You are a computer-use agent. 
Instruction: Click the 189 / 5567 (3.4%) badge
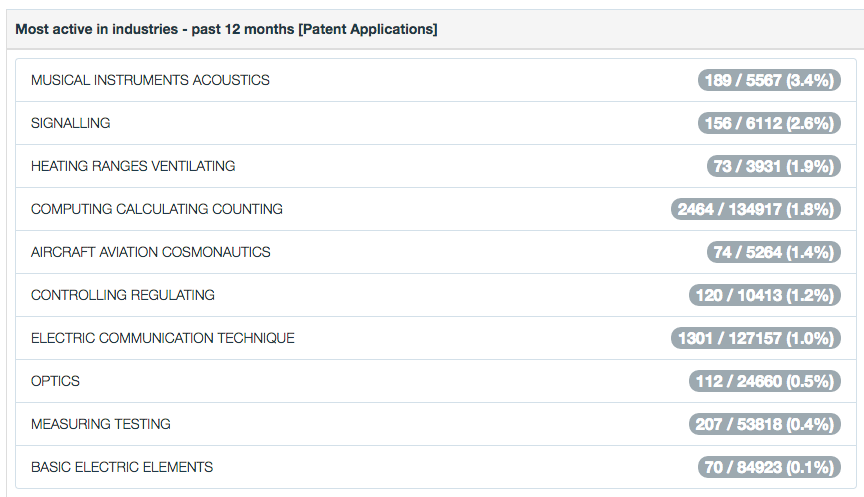click(x=768, y=80)
